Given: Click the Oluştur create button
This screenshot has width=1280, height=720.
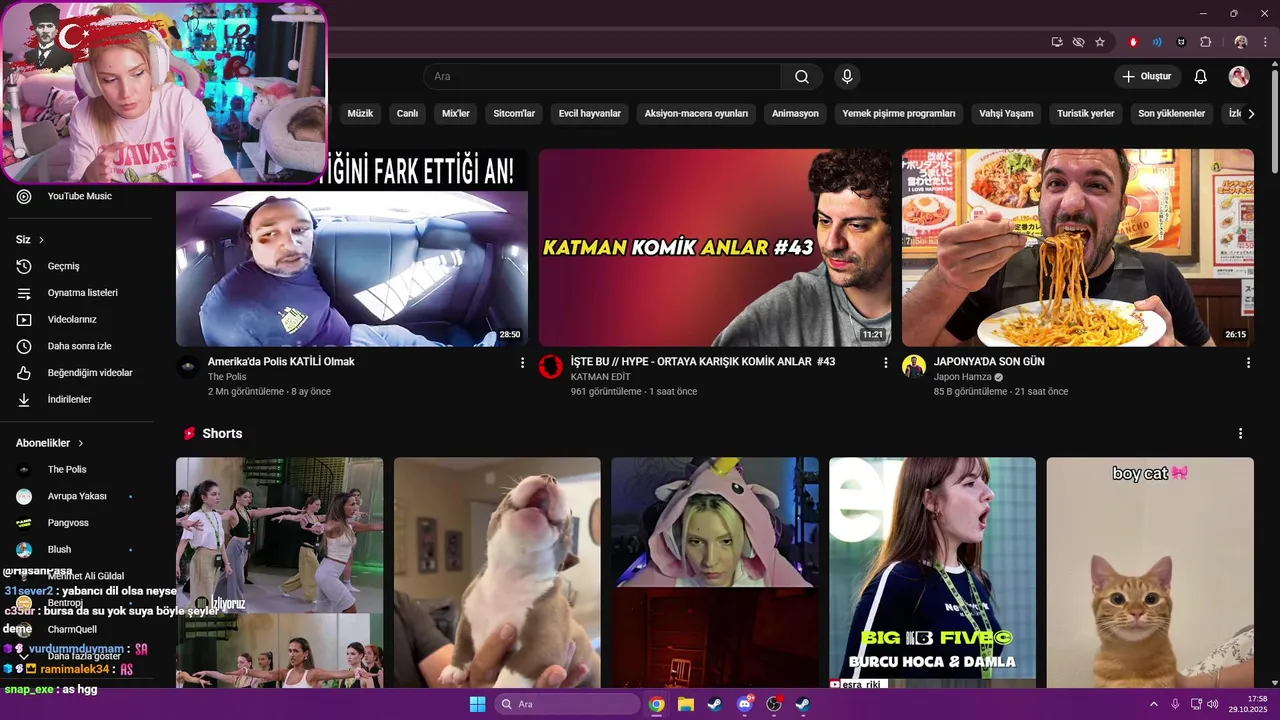Looking at the screenshot, I should pos(1147,77).
